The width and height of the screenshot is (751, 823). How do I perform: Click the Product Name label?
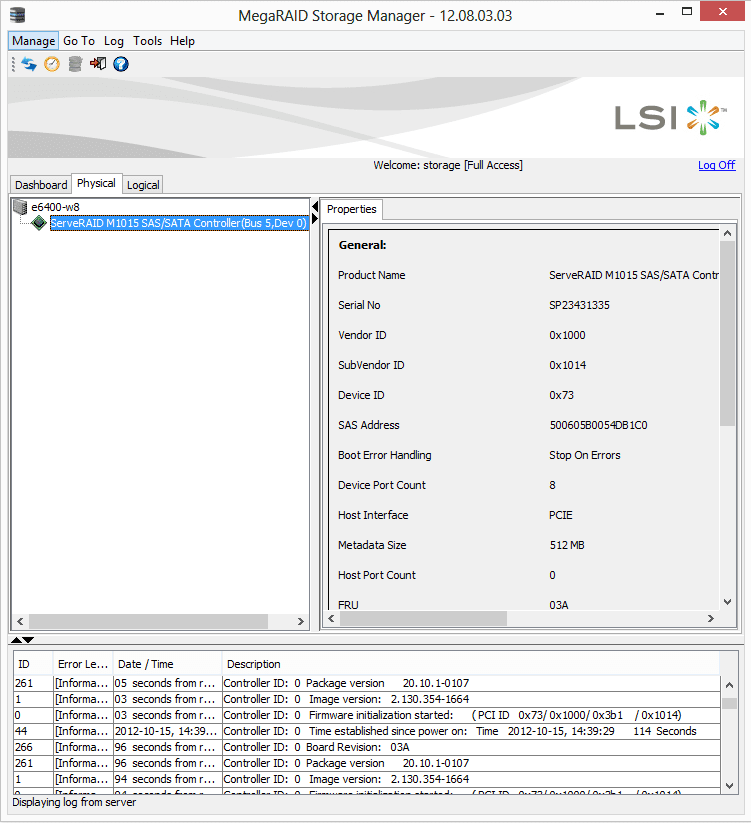tap(372, 275)
